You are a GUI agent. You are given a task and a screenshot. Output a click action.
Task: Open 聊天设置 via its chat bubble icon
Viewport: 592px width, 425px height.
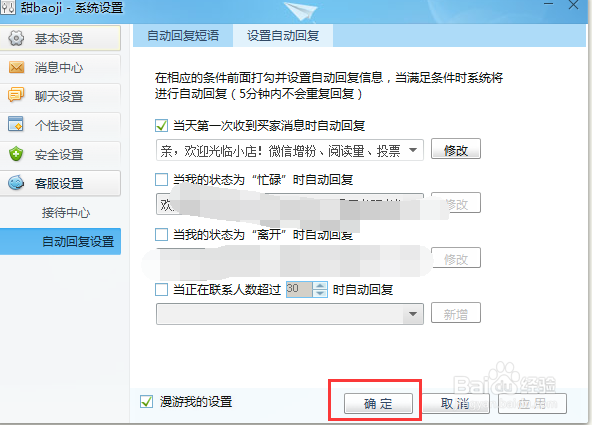(x=16, y=95)
